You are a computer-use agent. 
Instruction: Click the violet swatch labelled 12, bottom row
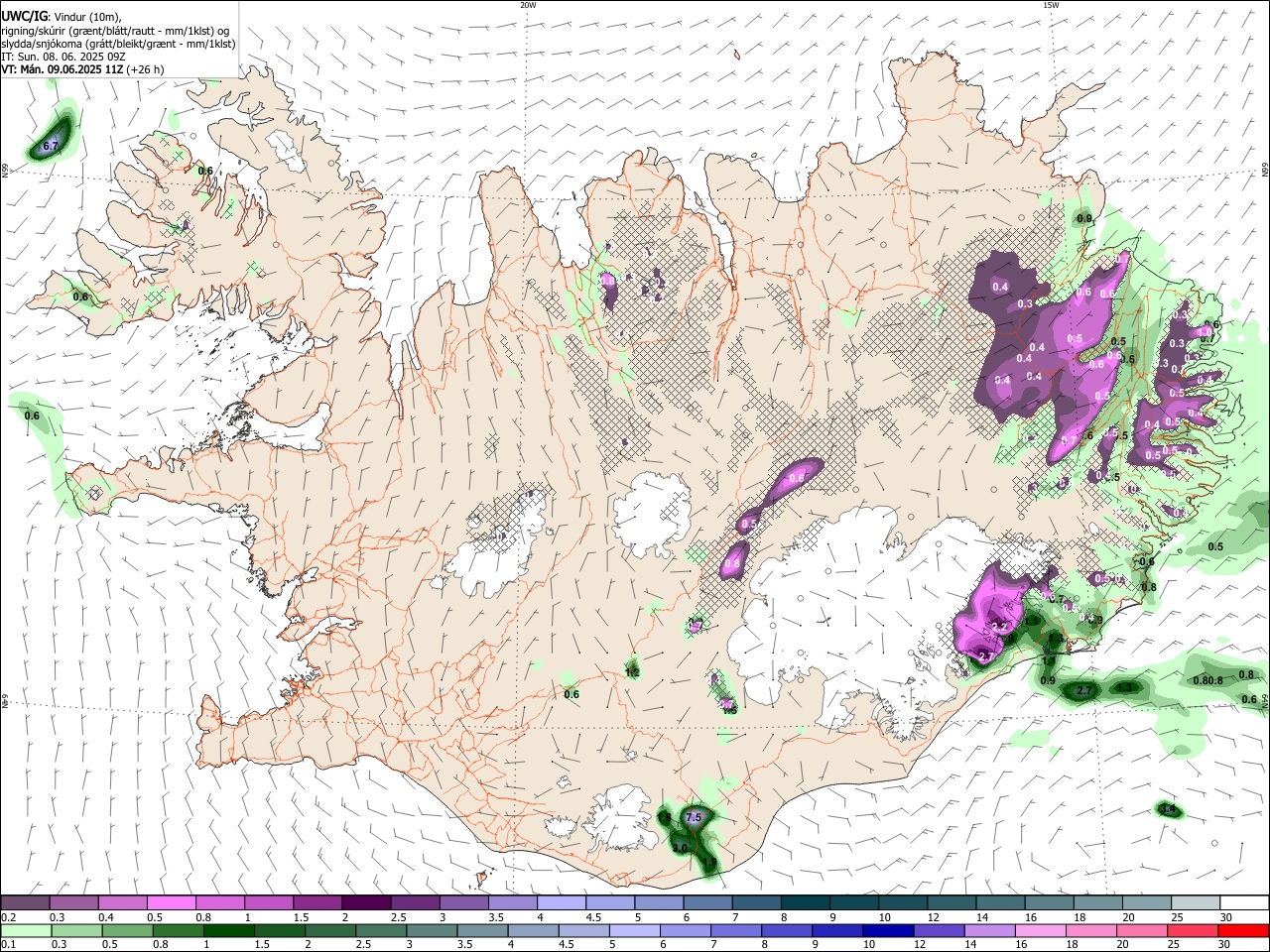pos(940,930)
